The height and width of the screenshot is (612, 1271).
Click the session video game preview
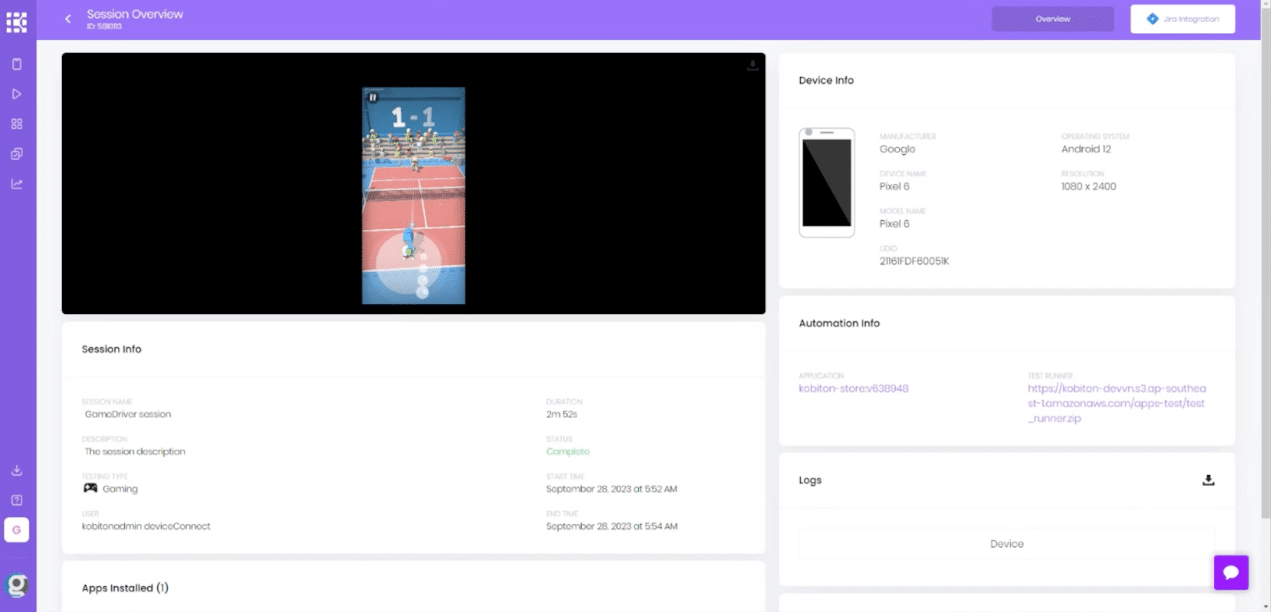[413, 195]
